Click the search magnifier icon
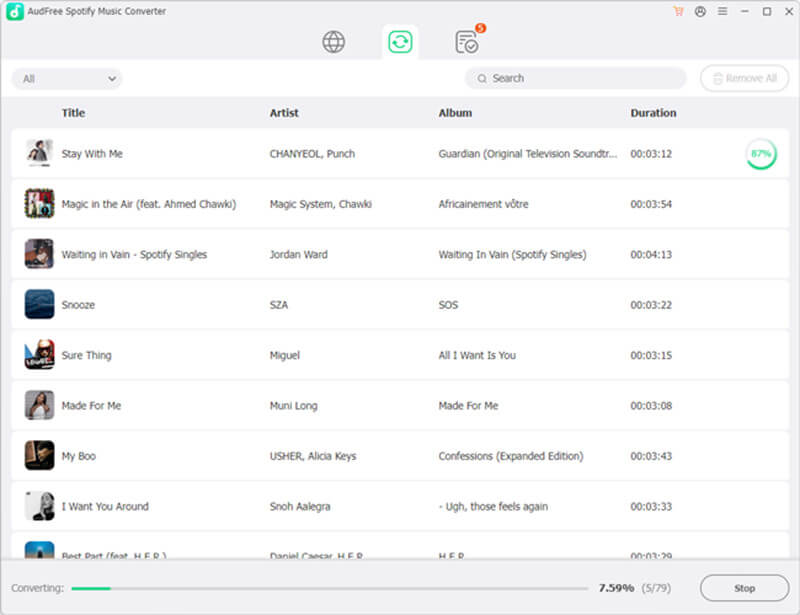 pos(482,77)
